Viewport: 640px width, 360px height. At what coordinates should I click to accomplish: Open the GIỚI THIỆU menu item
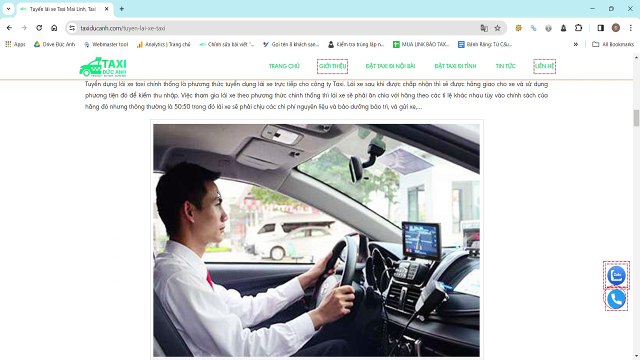332,66
